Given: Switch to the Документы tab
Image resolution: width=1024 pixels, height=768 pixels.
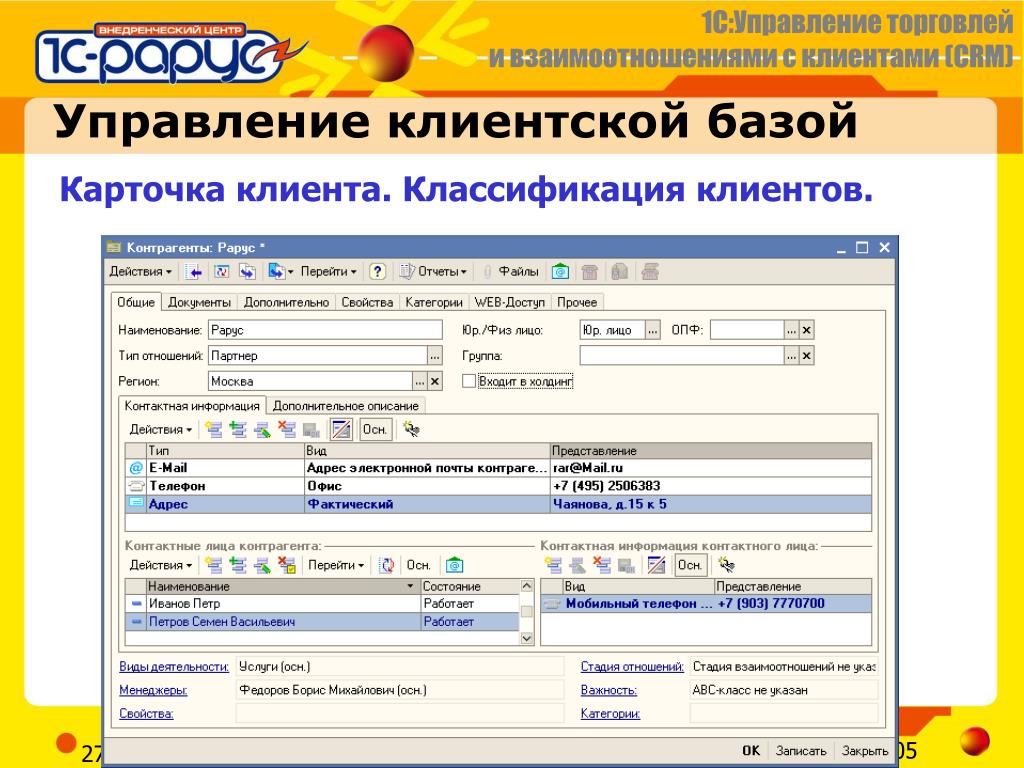Looking at the screenshot, I should pyautogui.click(x=199, y=302).
